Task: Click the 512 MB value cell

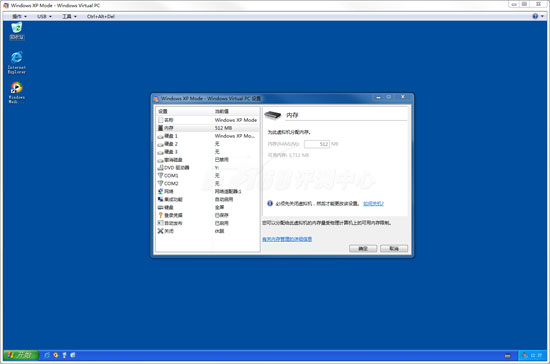Action: click(223, 128)
